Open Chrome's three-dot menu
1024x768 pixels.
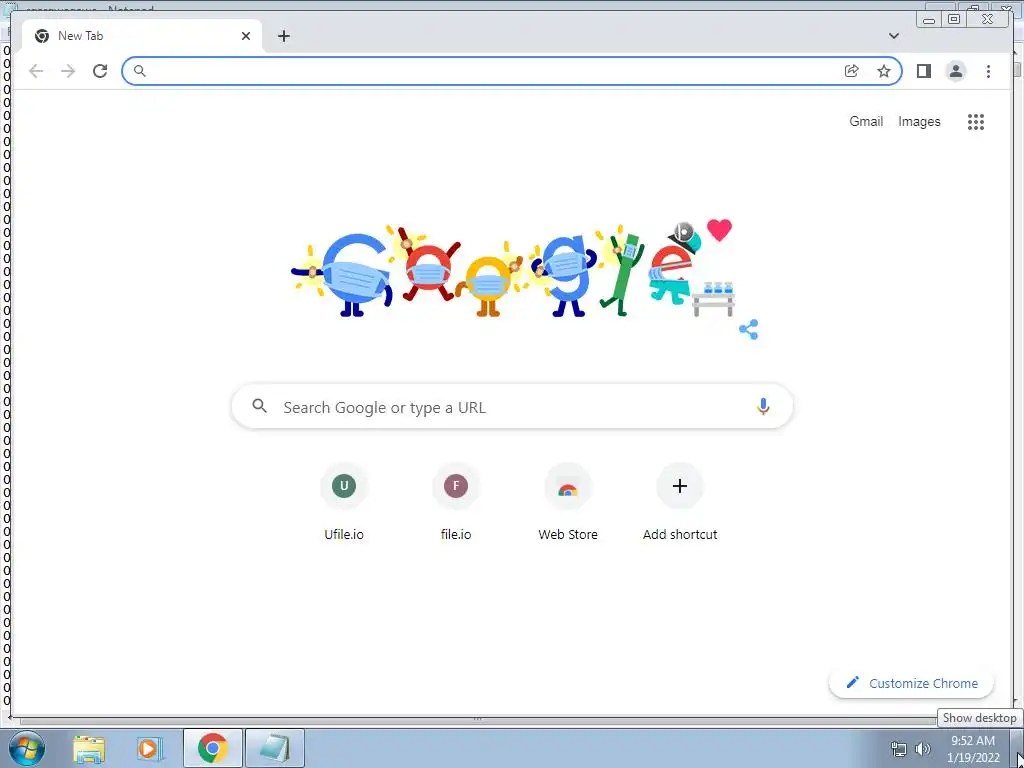pos(988,71)
